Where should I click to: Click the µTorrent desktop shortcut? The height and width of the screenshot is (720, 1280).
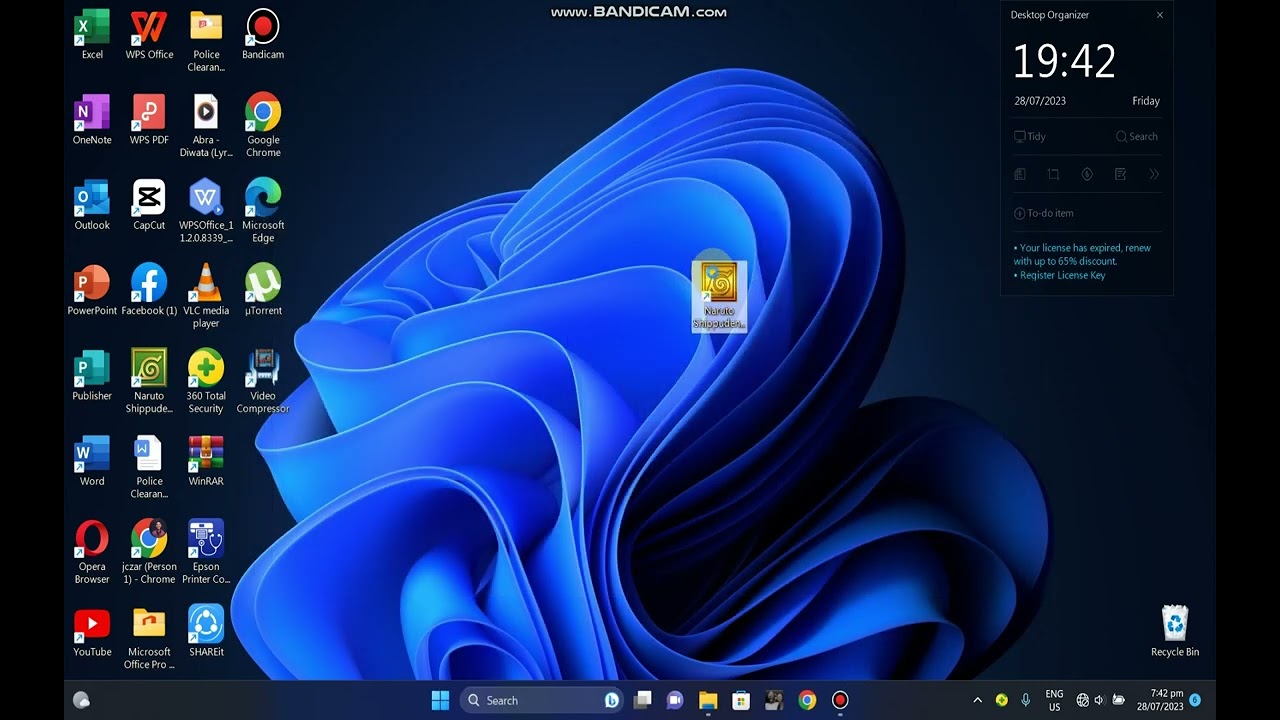tap(263, 290)
